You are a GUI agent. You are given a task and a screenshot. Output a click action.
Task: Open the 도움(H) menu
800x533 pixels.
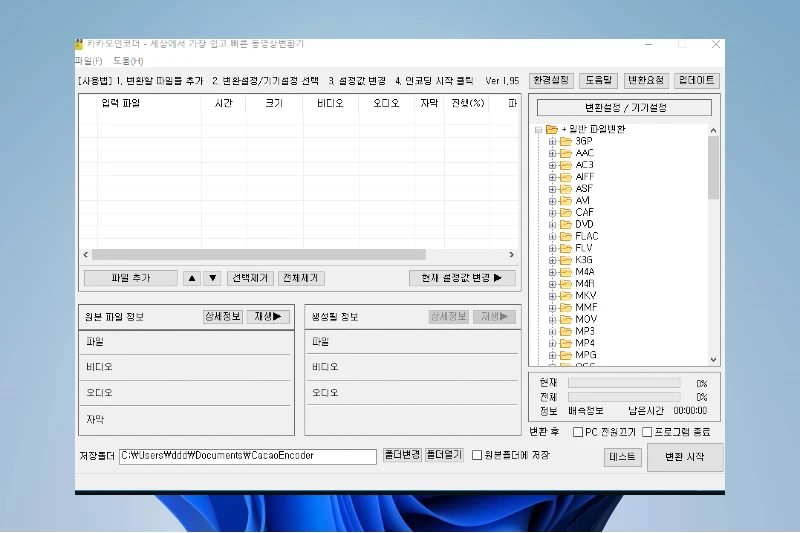coord(128,61)
